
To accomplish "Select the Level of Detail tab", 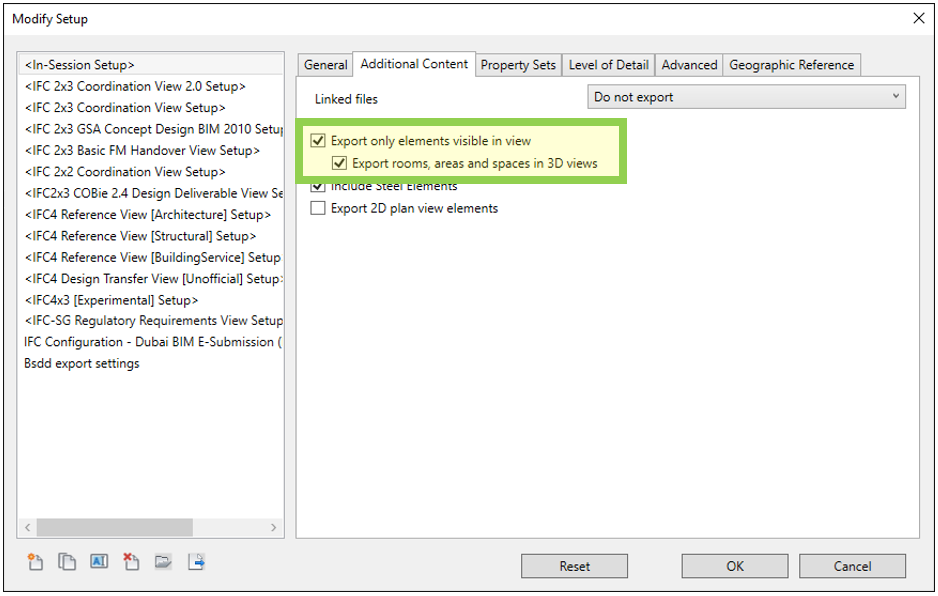I will point(608,64).
